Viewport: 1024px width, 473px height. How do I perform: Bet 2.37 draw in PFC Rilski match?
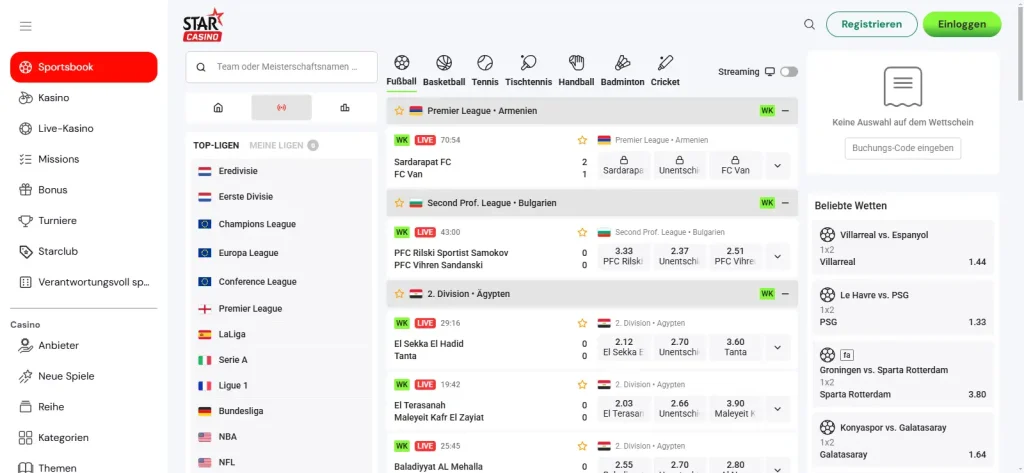point(680,257)
